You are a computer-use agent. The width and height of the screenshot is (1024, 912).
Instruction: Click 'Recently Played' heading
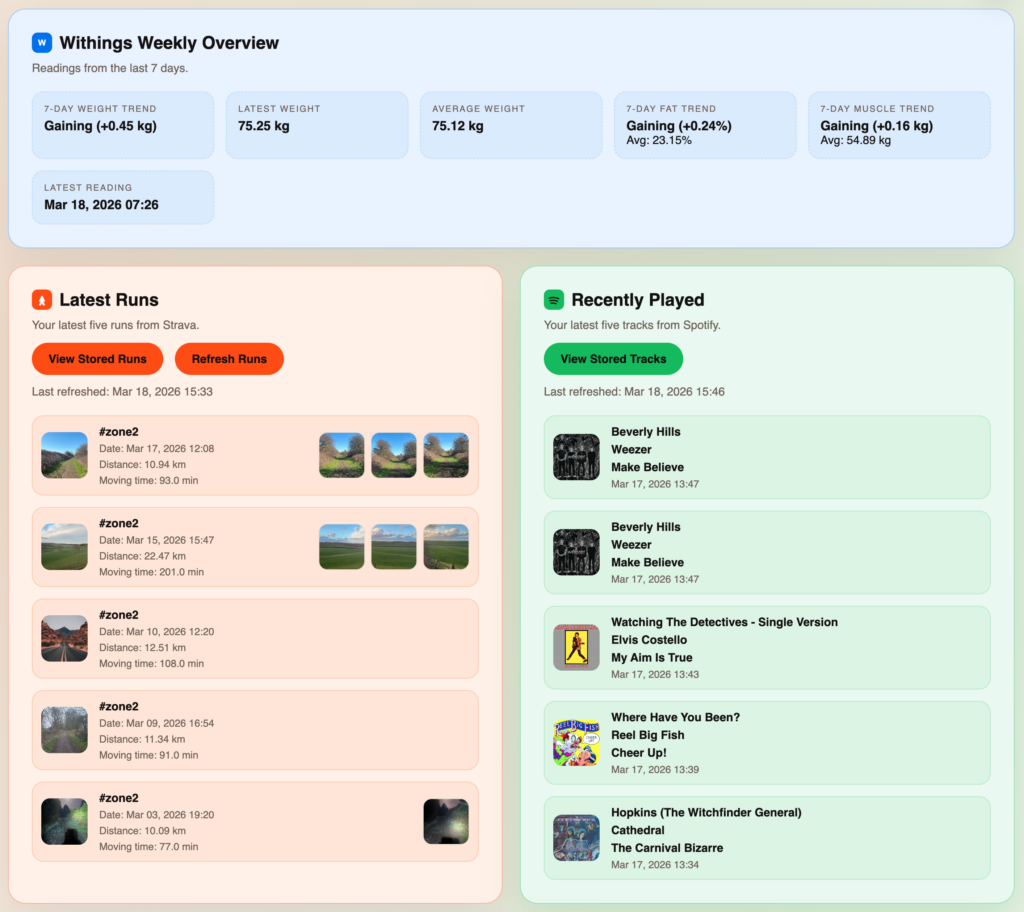(638, 300)
